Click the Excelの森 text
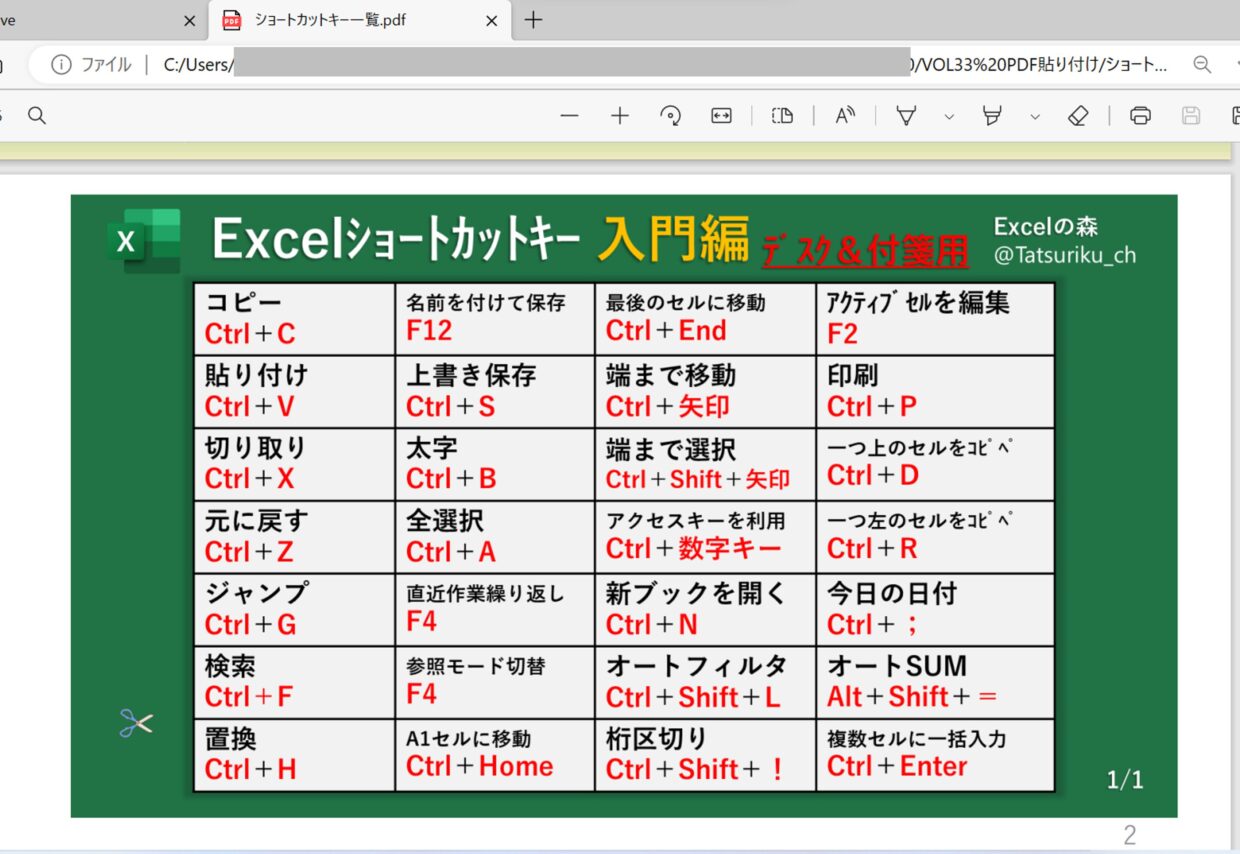 point(1046,227)
